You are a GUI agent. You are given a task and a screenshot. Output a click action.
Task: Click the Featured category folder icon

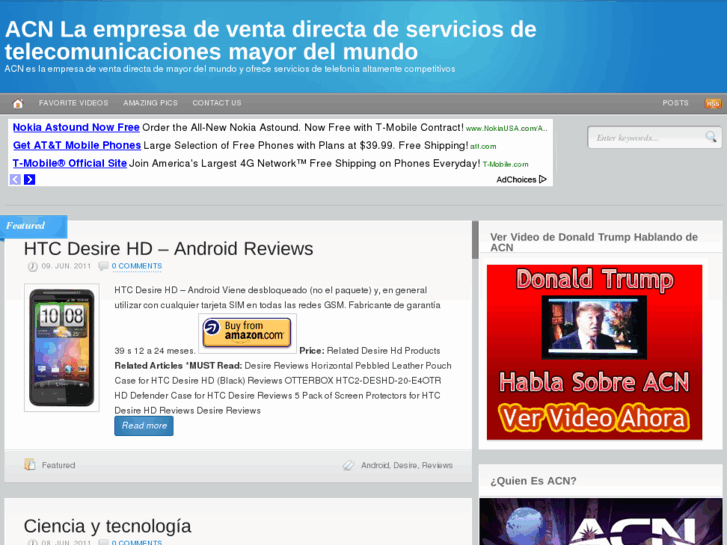30,464
